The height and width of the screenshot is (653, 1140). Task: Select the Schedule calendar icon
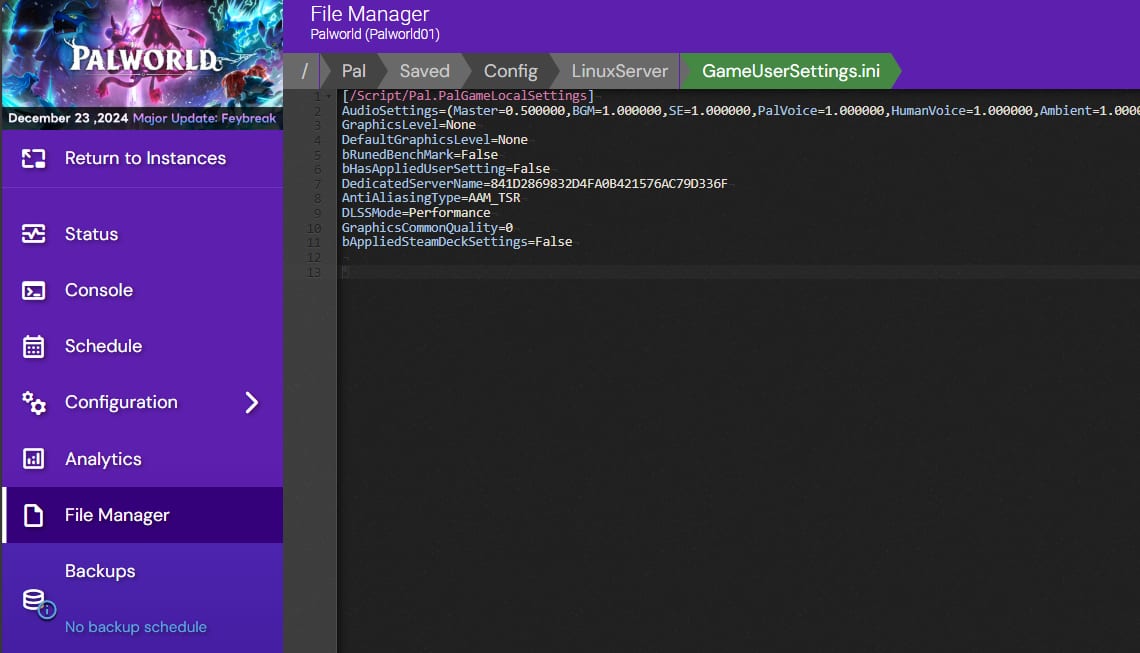[x=34, y=346]
